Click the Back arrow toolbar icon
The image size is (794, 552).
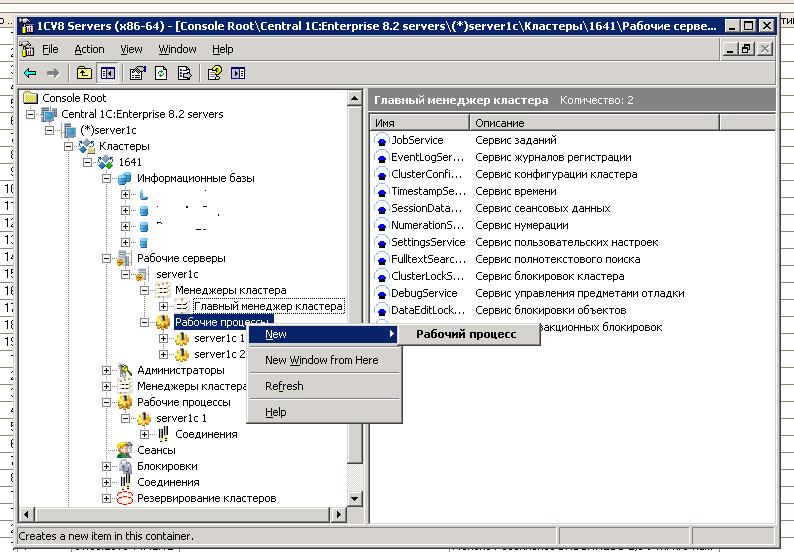(30, 73)
